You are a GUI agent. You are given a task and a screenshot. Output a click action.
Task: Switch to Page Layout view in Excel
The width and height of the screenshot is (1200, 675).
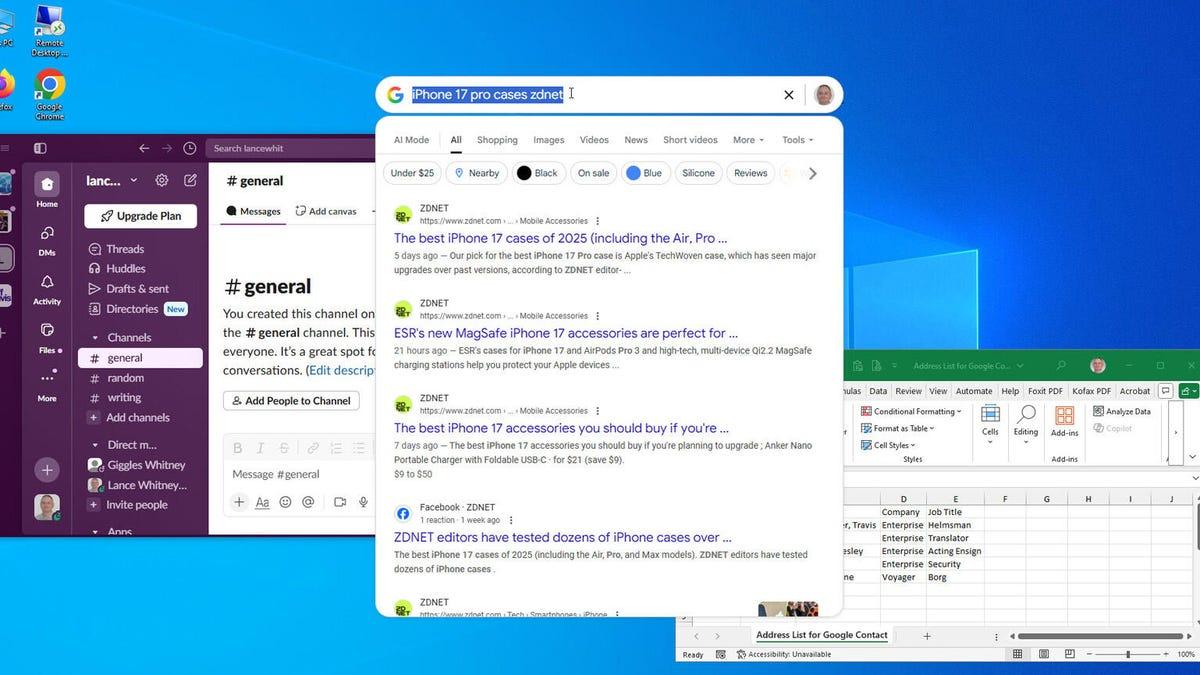point(1046,654)
